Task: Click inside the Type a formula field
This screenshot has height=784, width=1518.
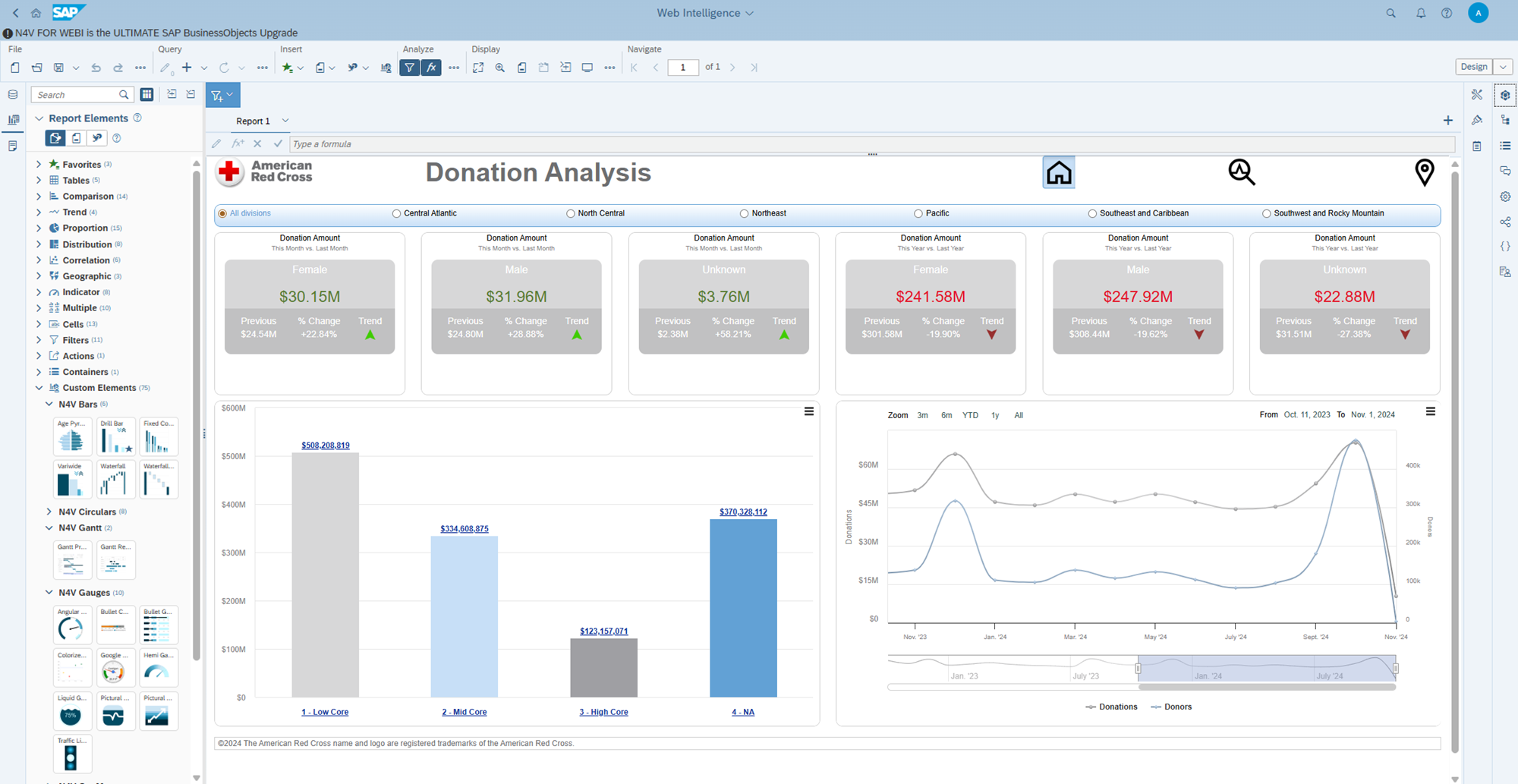Action: (531, 143)
